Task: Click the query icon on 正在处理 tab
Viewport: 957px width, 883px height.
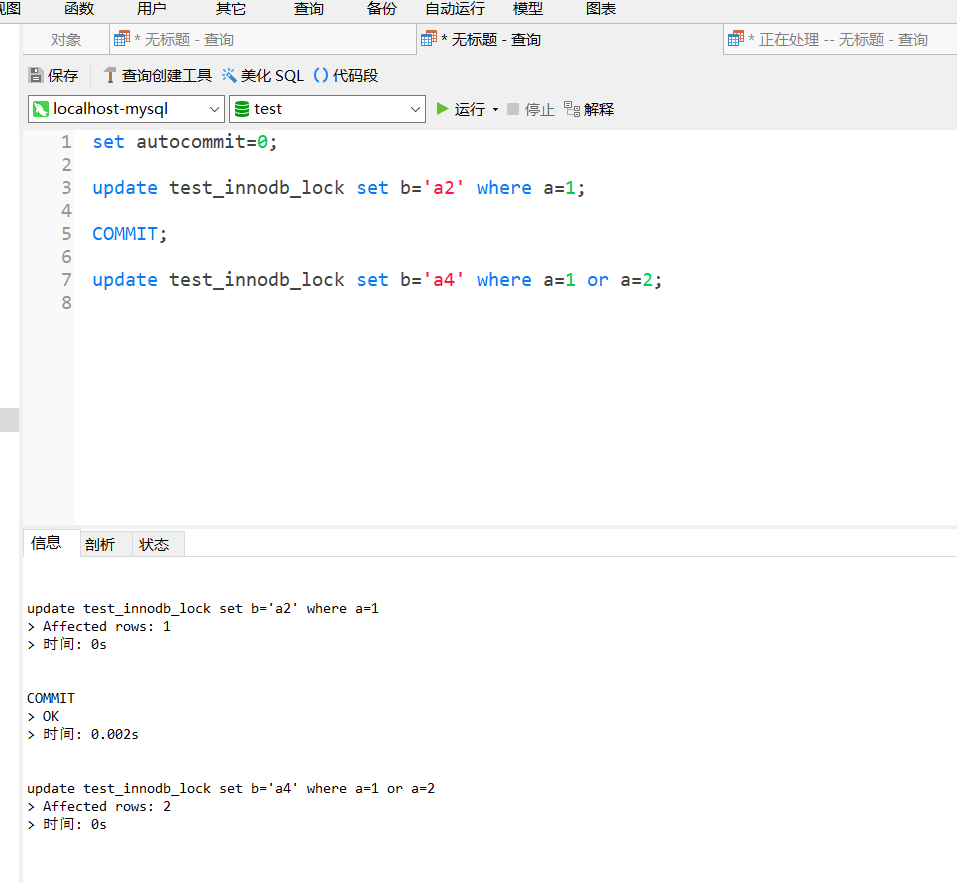Action: [x=736, y=38]
